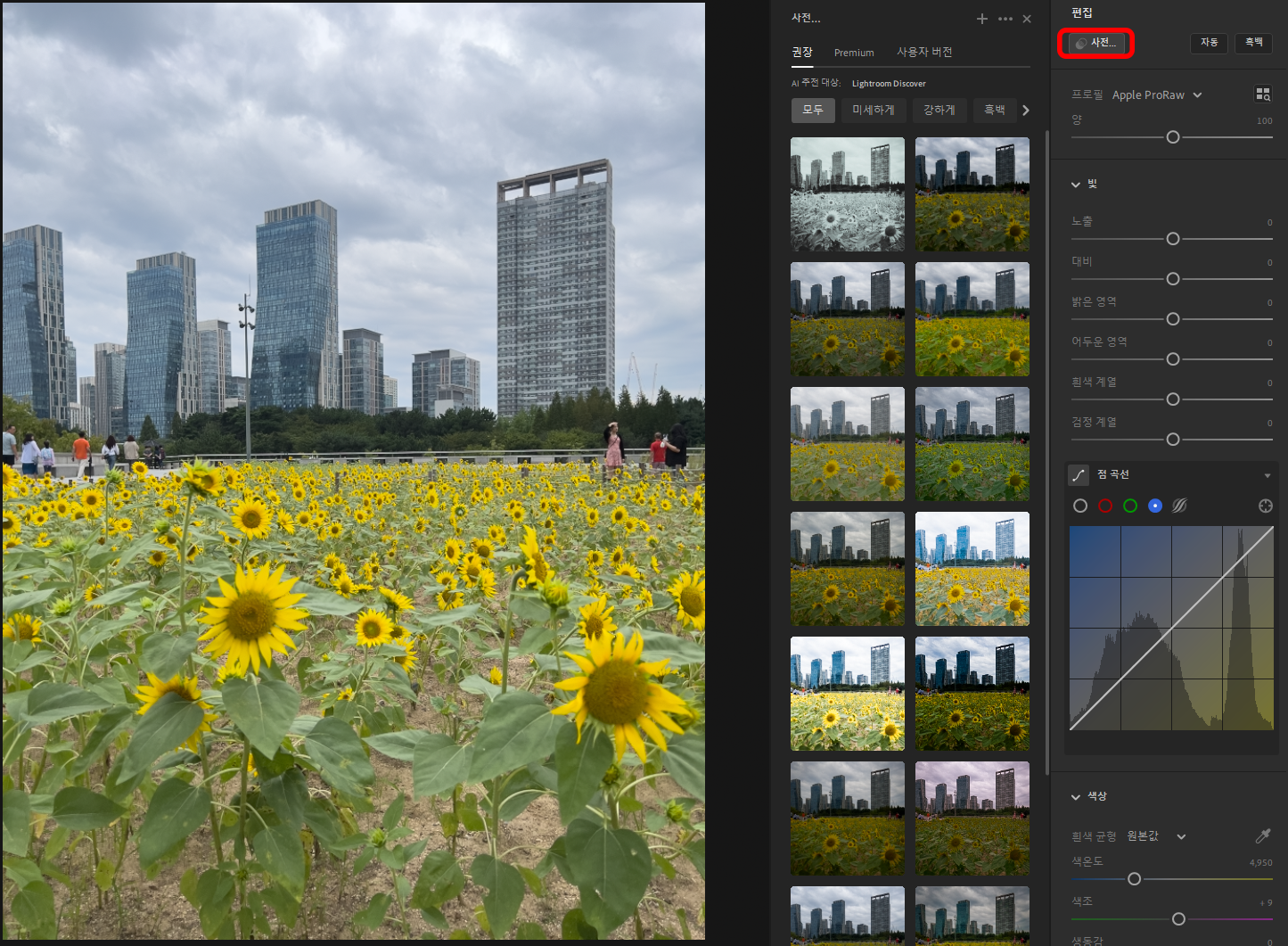Image resolution: width=1288 pixels, height=946 pixels.
Task: Apply the bright blue-sky preset thumbnail in fourth row
Action: tap(972, 569)
